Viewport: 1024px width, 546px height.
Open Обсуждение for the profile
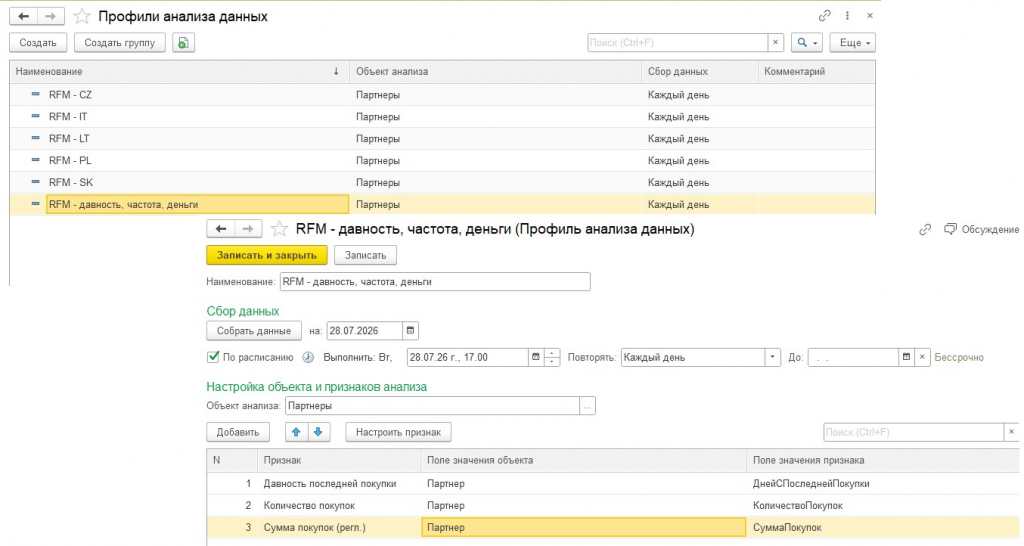[x=982, y=229]
